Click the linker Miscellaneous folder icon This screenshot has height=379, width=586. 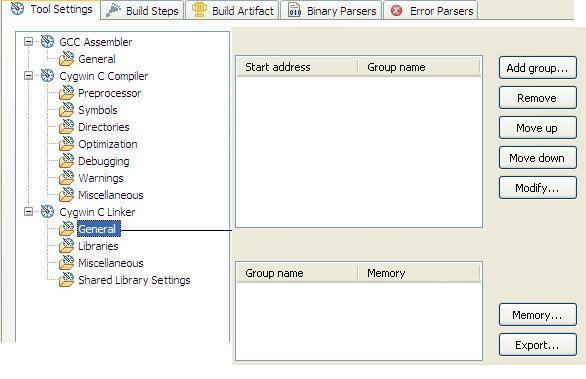pyautogui.click(x=67, y=263)
